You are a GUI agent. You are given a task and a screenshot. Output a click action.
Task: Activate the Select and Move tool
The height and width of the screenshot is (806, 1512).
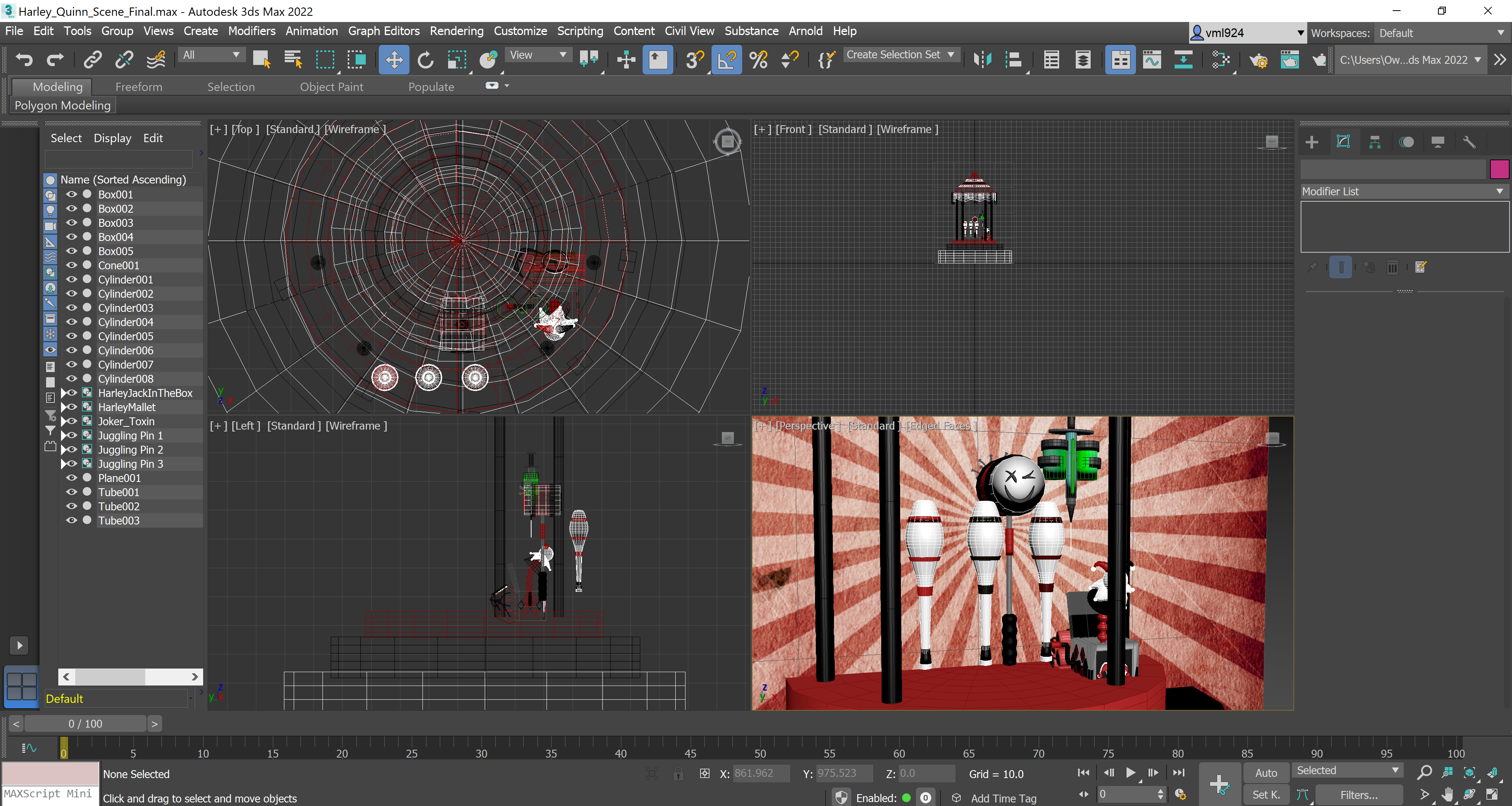pyautogui.click(x=394, y=59)
